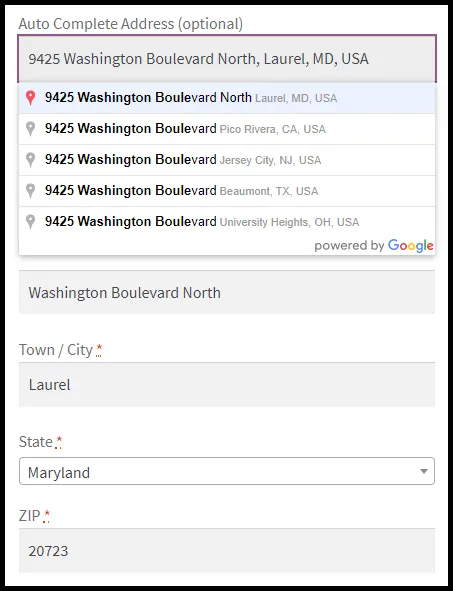The height and width of the screenshot is (591, 453).
Task: Pick the Jersey City, NJ address suggestion
Action: click(x=227, y=160)
